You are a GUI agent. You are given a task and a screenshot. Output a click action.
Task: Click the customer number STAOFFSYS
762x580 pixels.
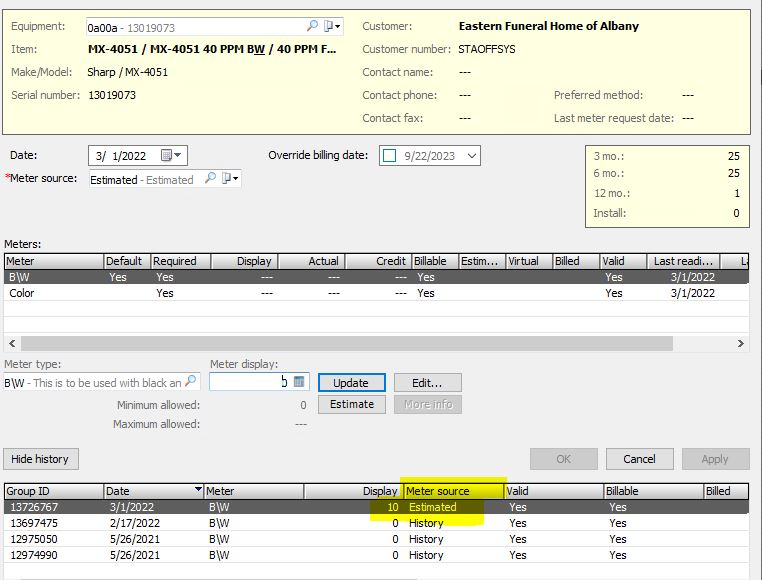tap(486, 49)
